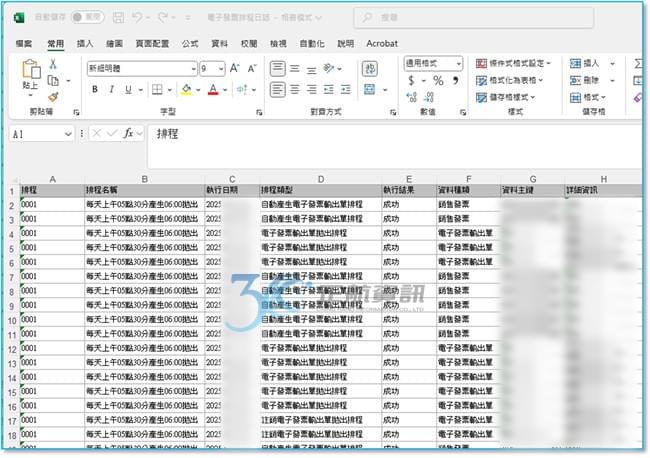Switch to the 資料 (Data) tab
Screen dimensions: 650x458
tap(219, 44)
